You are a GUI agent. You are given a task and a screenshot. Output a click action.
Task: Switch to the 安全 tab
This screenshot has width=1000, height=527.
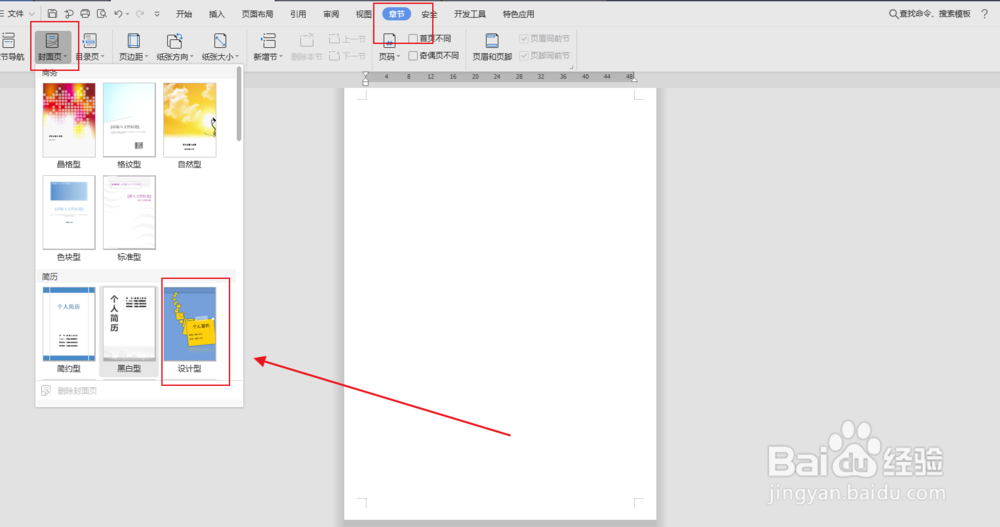pos(429,14)
